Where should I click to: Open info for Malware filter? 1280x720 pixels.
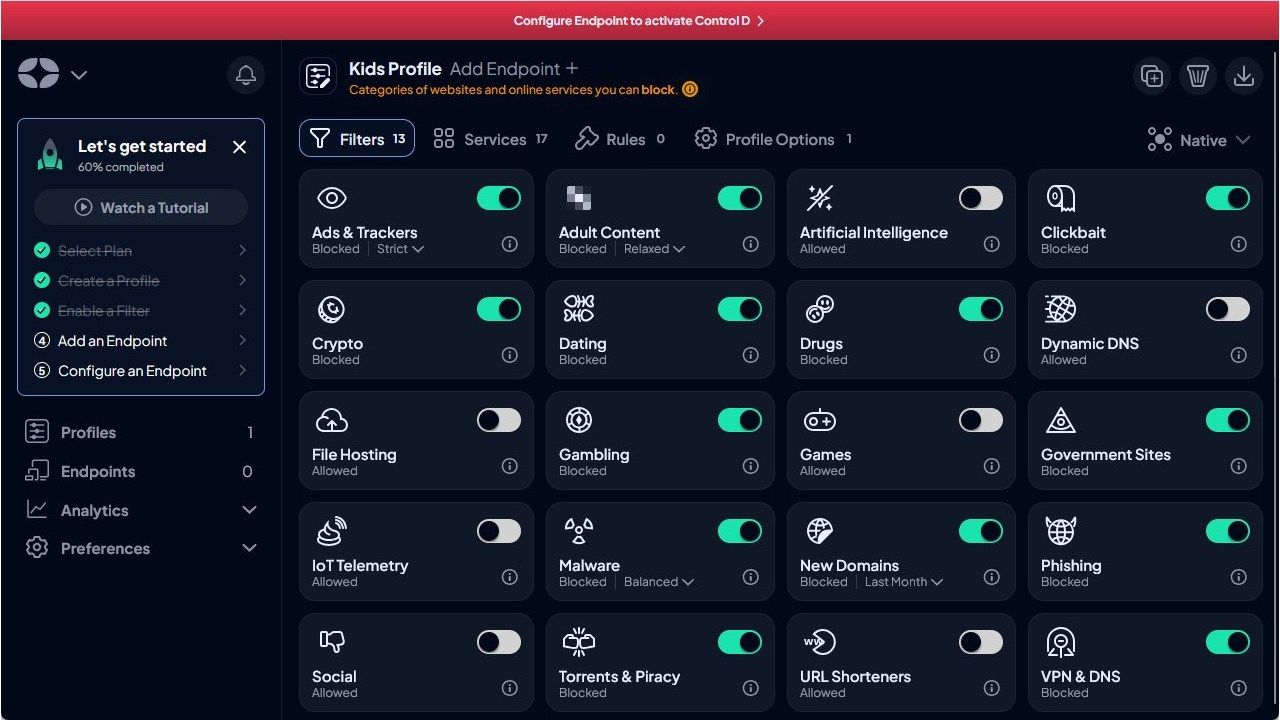coord(751,577)
